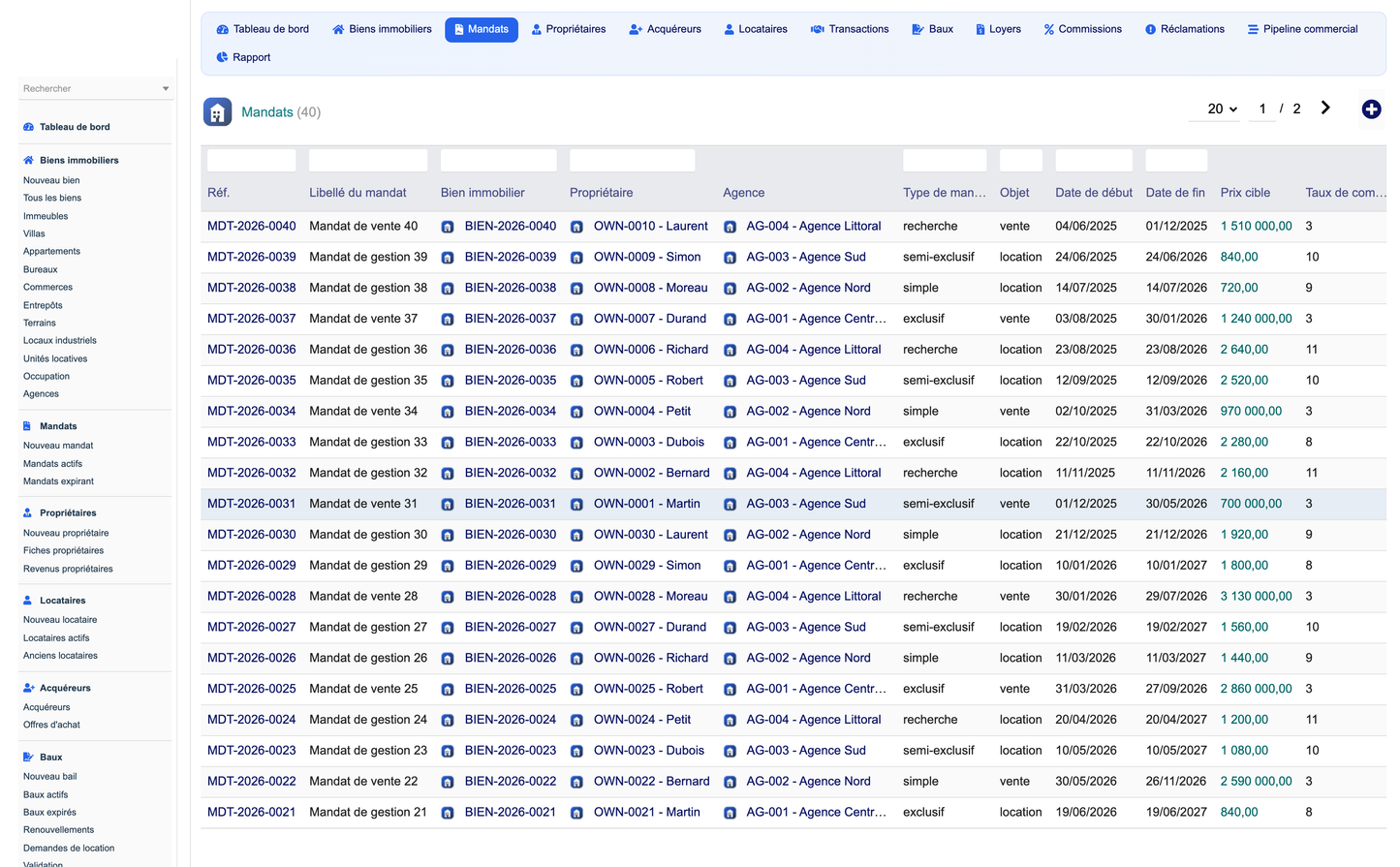This screenshot has height=867, width=1400.
Task: Click the Date de fin filter field
Action: click(x=1176, y=161)
